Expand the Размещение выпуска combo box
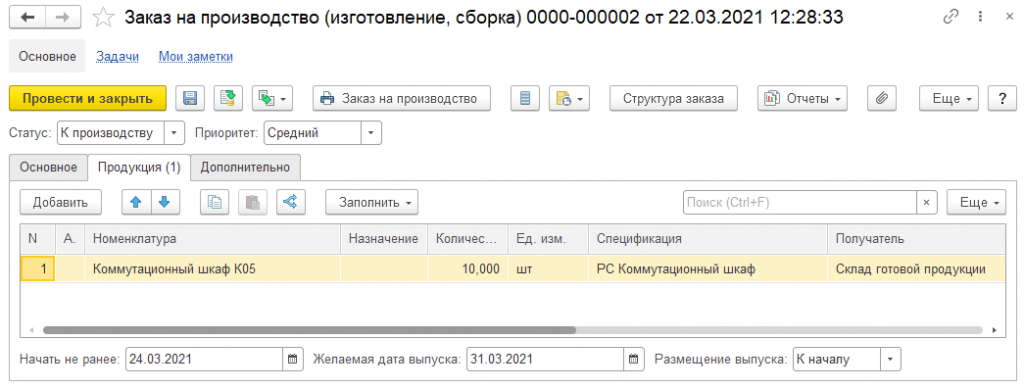This screenshot has width=1024, height=388. [891, 359]
